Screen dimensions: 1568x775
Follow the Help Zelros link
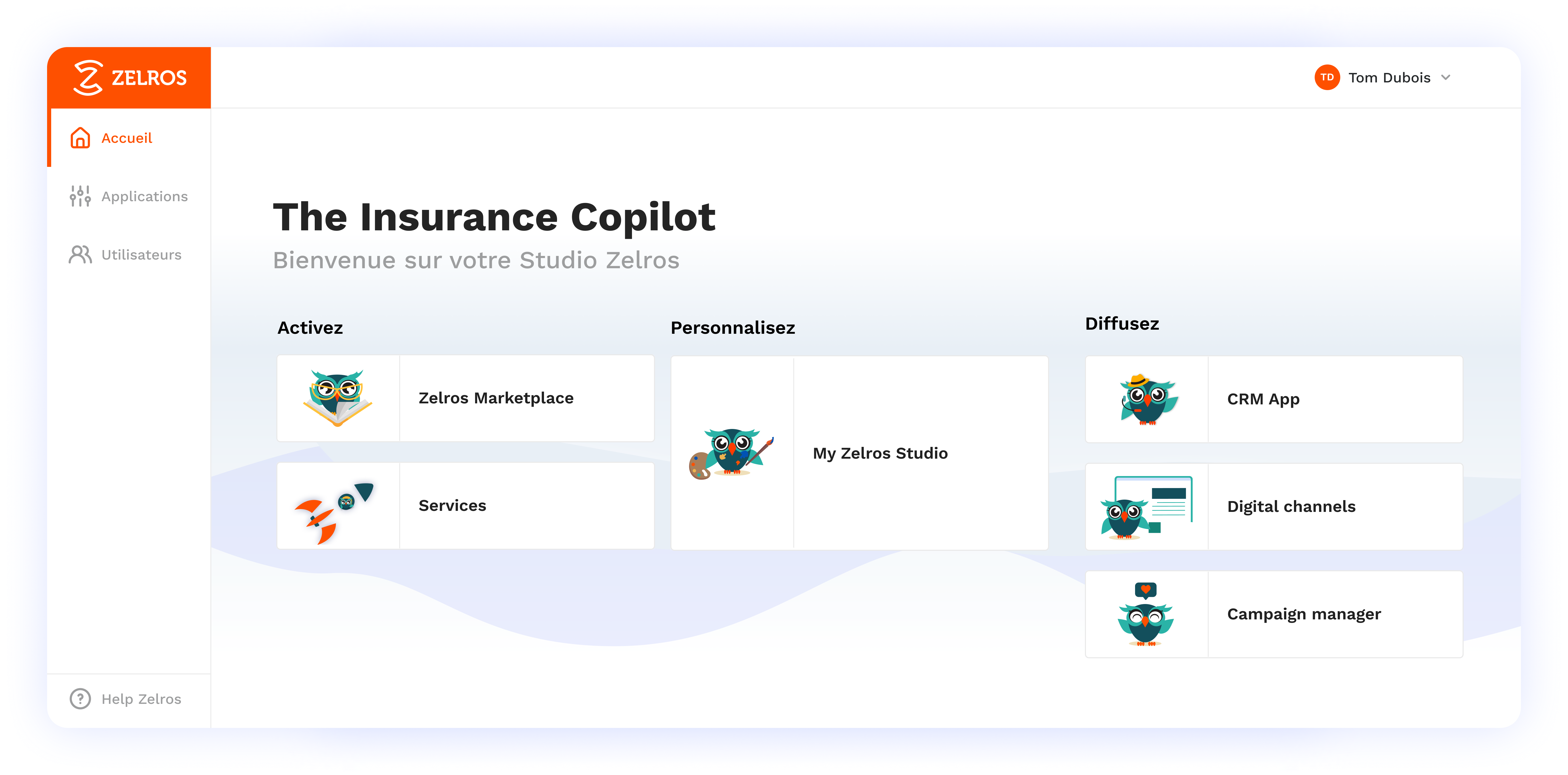(141, 699)
